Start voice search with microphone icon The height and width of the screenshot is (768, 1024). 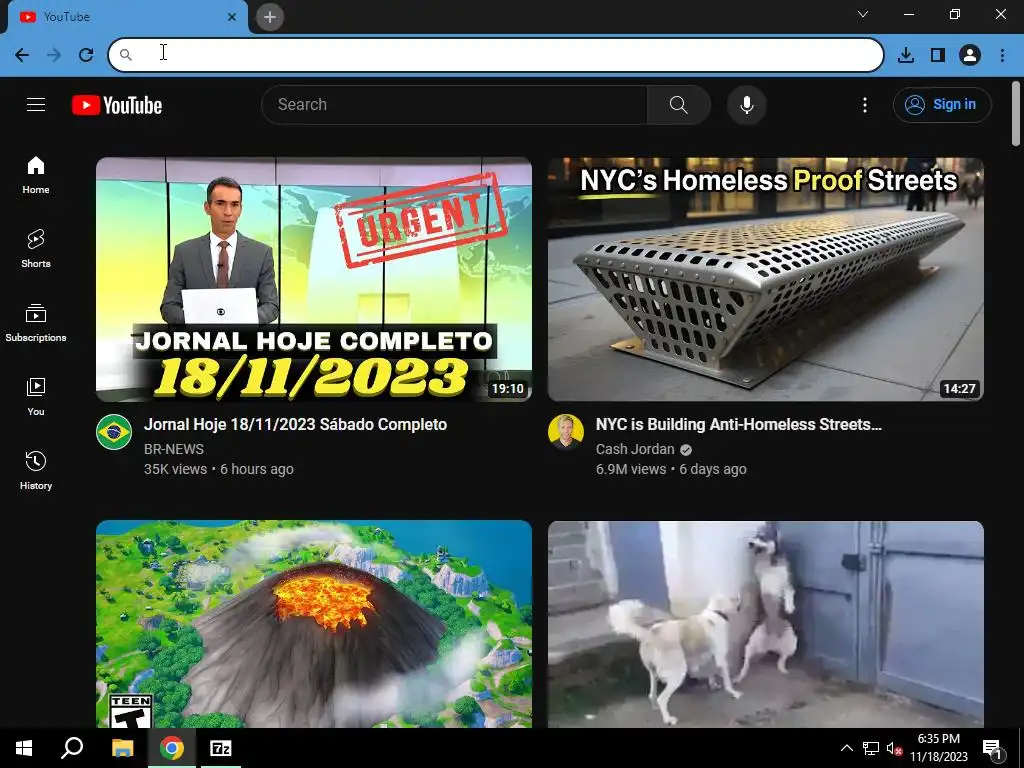(x=746, y=104)
